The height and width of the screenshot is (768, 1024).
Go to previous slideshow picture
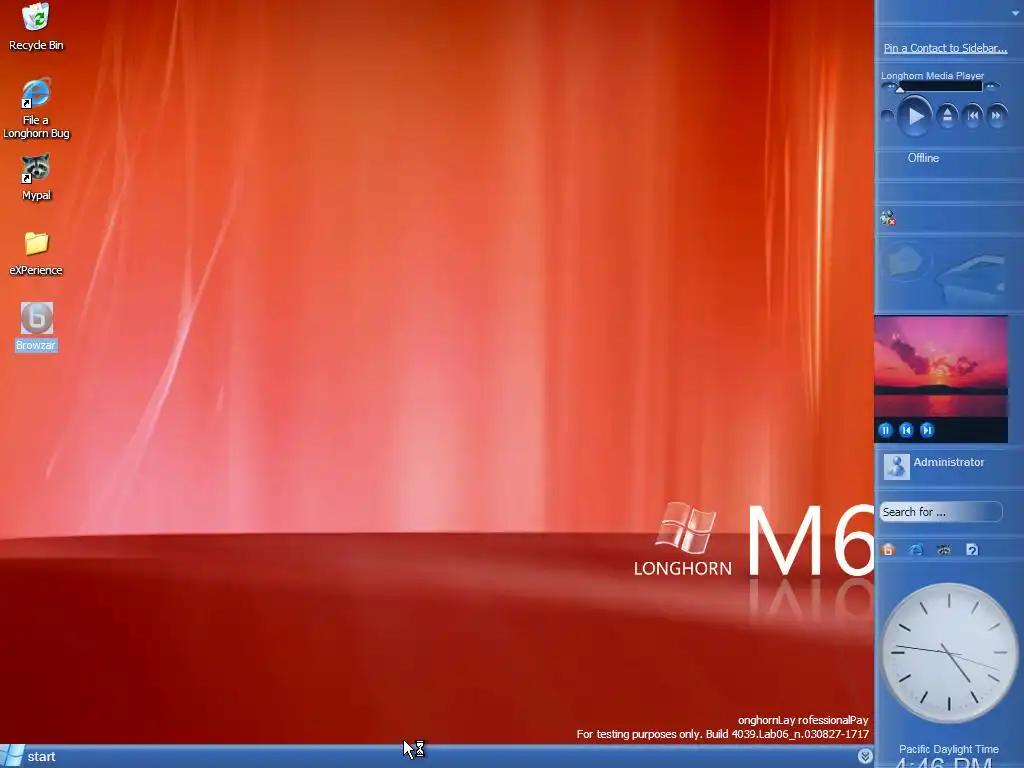tap(906, 430)
